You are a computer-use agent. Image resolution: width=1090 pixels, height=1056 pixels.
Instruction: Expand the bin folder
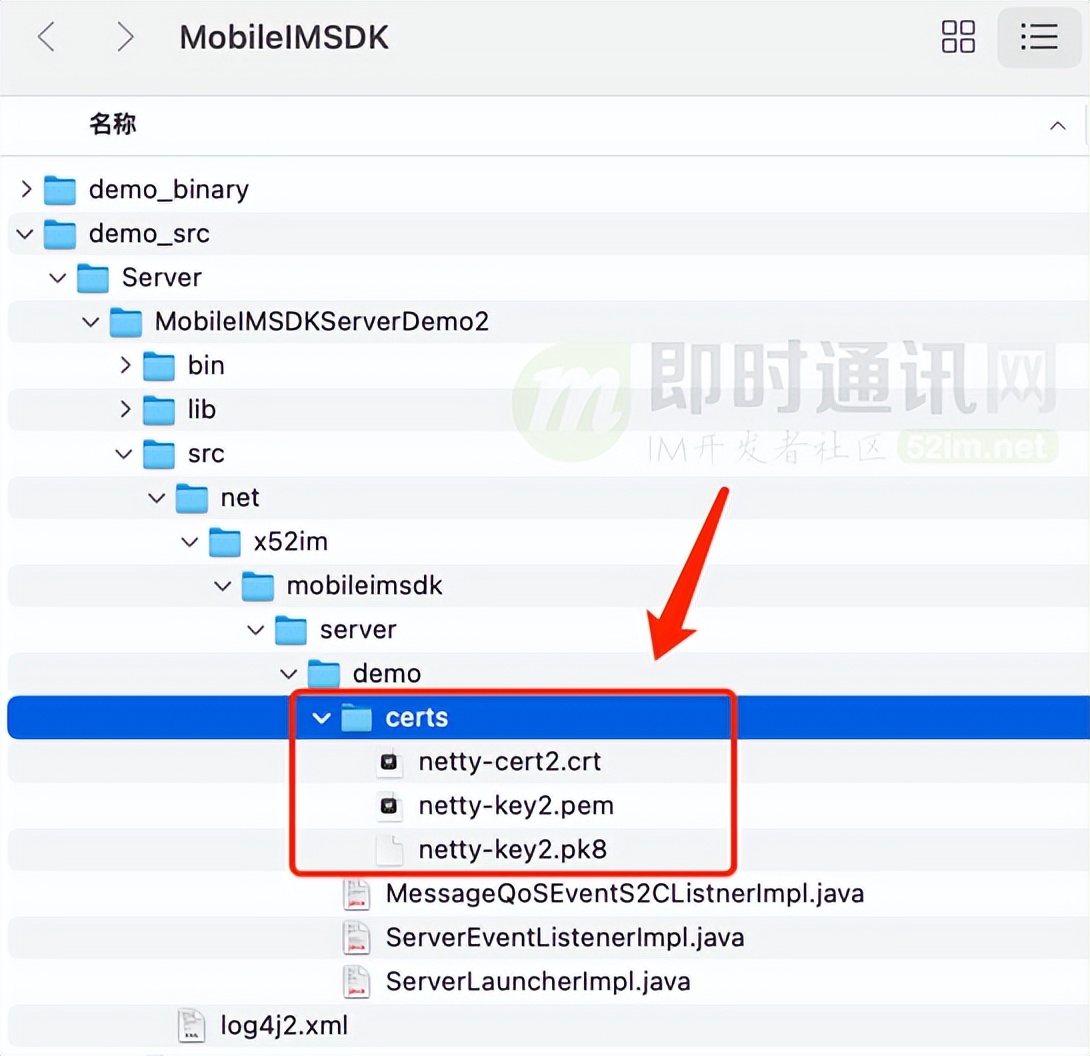[x=125, y=365]
